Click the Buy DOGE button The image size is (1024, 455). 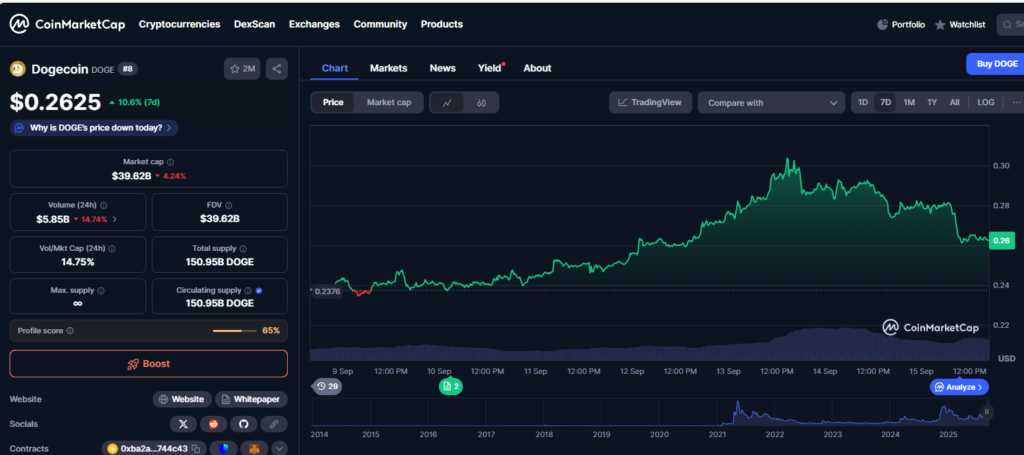click(995, 64)
